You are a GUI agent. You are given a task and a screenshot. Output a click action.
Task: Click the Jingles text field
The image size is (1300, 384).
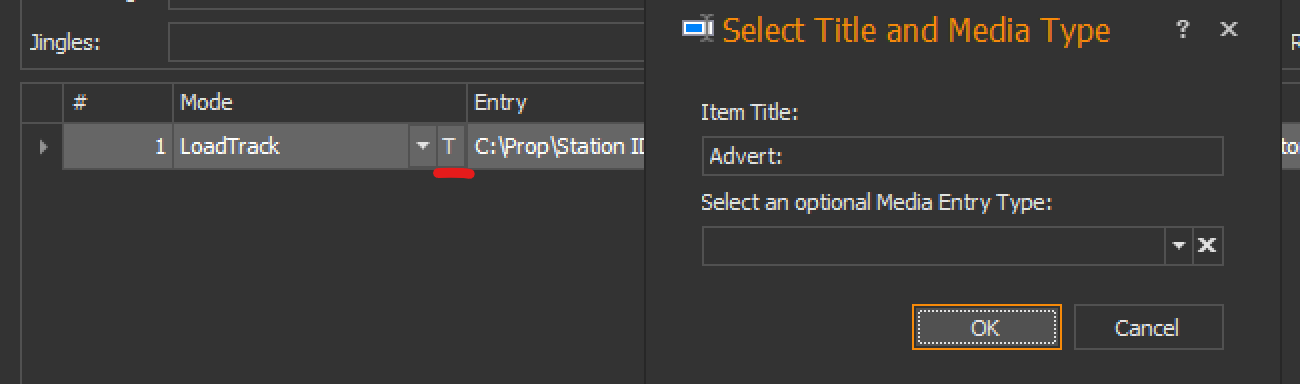tap(406, 43)
